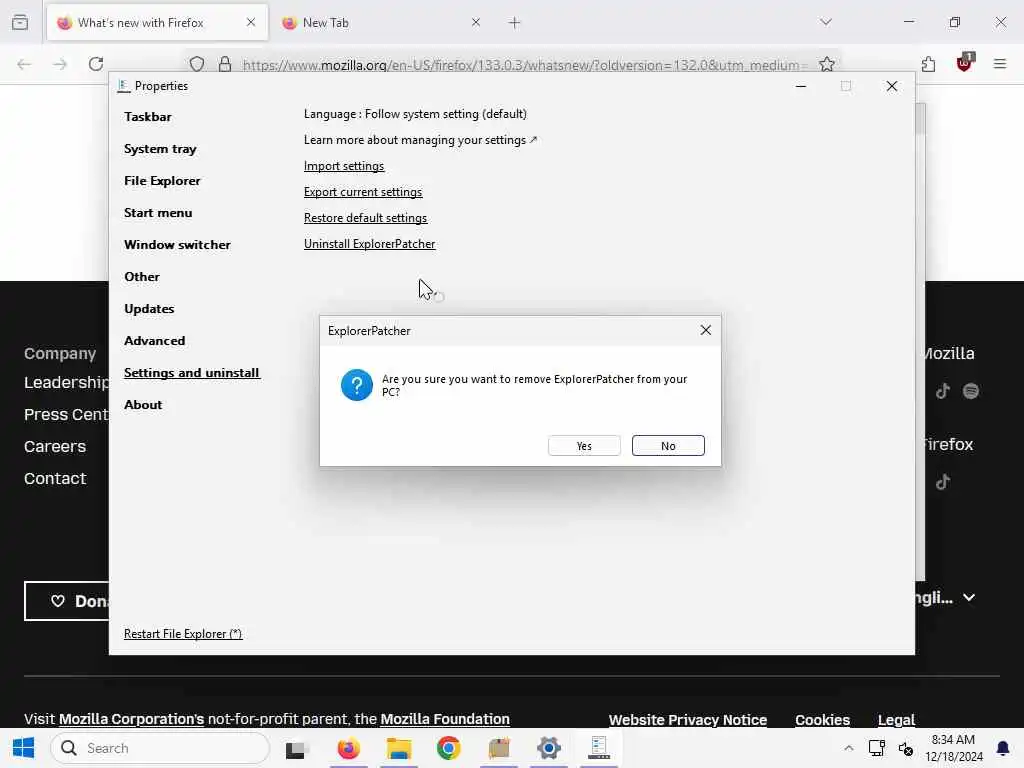Click Firefox back arrow

(x=24, y=64)
